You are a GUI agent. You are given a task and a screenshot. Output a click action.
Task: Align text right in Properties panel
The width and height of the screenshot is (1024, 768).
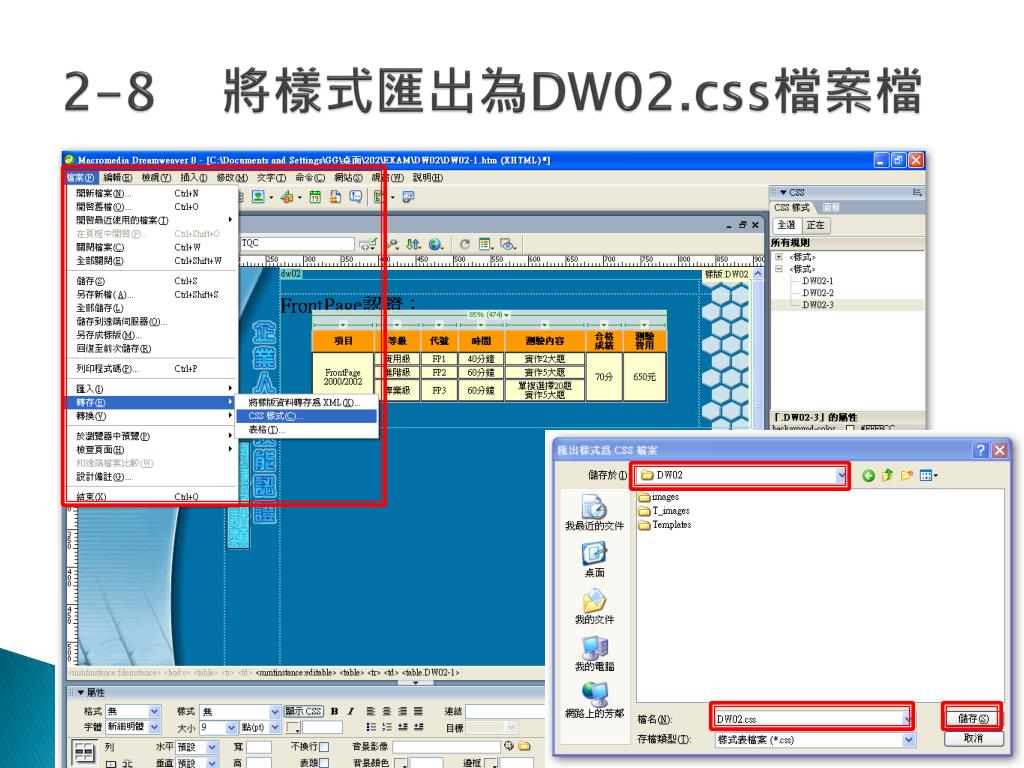point(402,711)
